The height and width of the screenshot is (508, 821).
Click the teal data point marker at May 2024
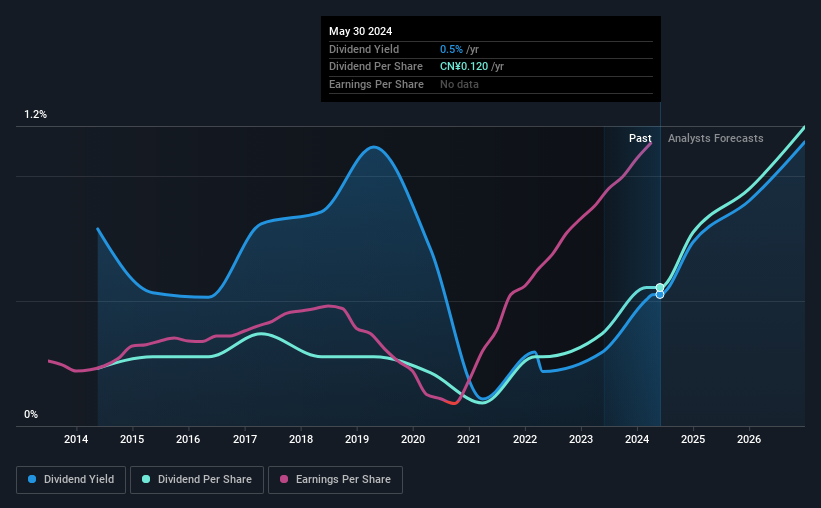660,288
